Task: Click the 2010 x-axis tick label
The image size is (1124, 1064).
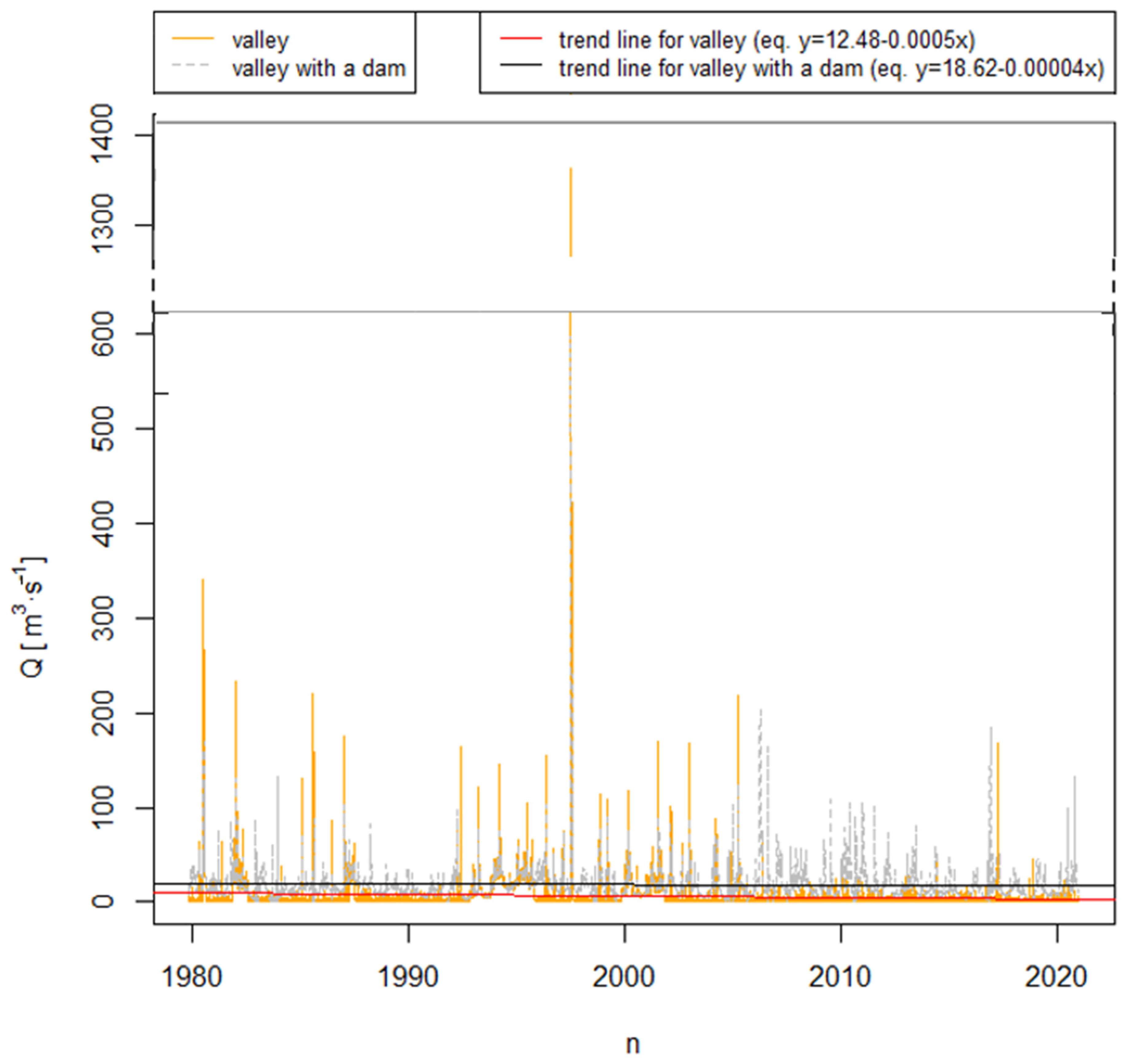Action: 840,977
